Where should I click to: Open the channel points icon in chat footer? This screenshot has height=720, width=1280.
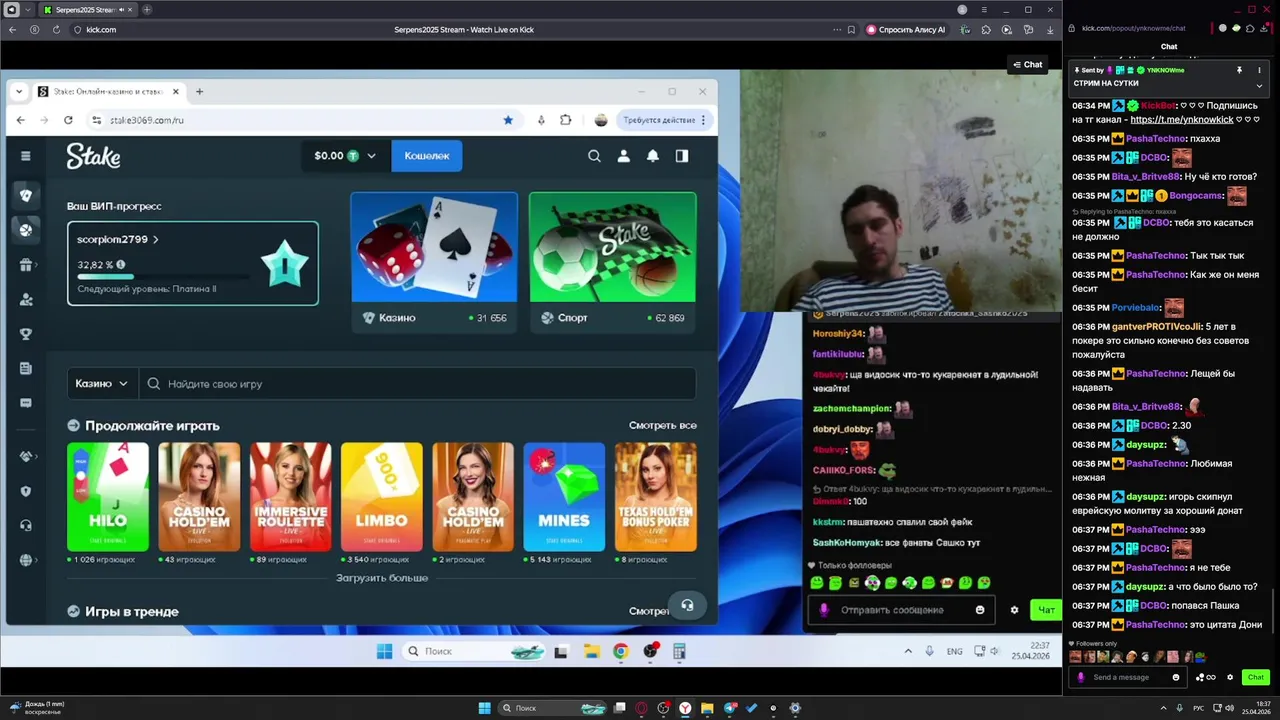pos(1205,677)
